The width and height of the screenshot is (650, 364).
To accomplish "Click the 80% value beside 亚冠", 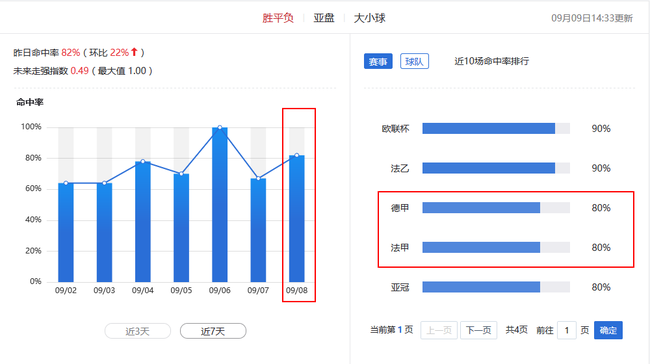I will point(601,287).
